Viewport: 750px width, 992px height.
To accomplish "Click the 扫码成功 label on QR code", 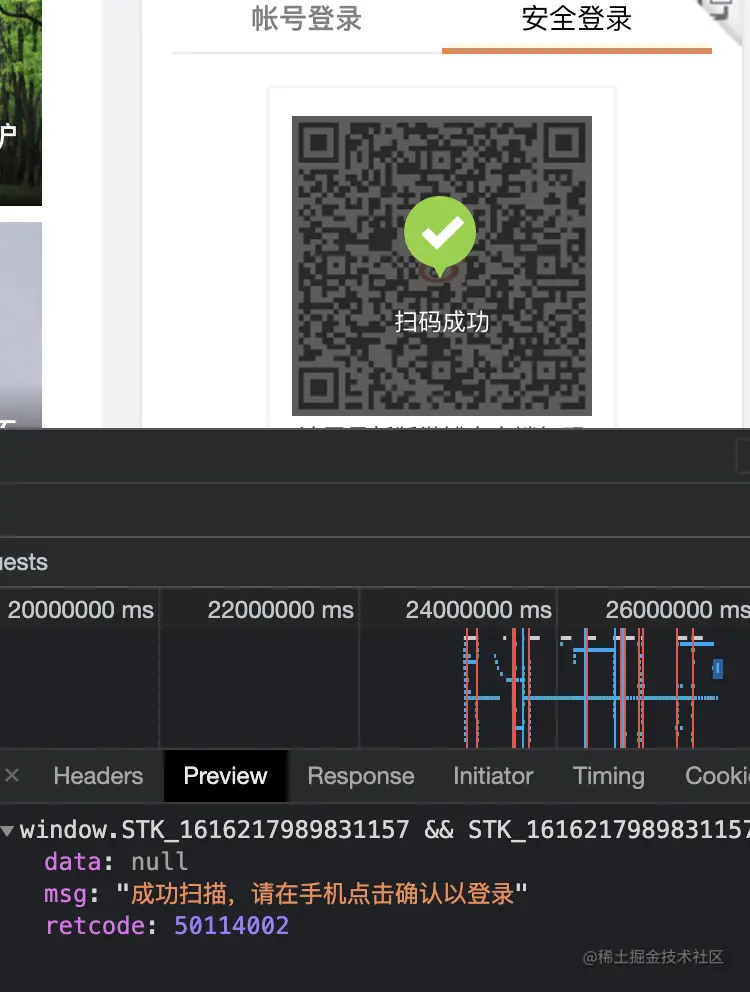I will pos(442,322).
